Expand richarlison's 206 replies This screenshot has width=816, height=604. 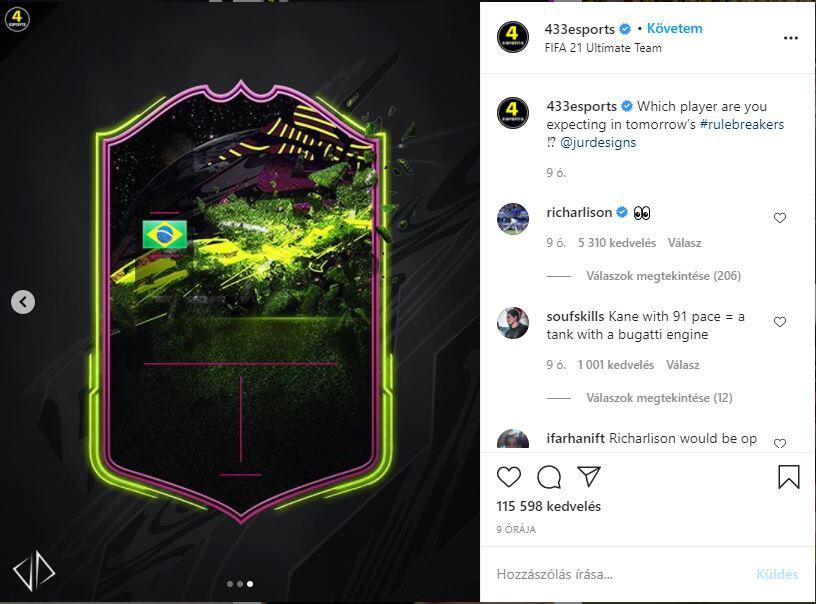coord(664,276)
